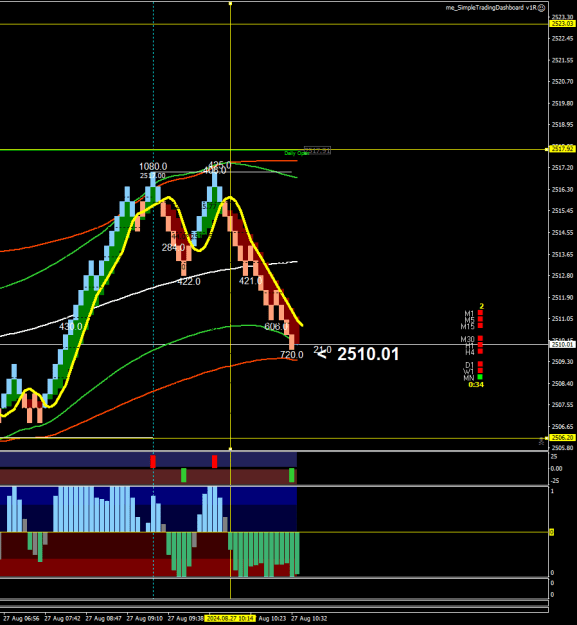Click the M1 red trend indicator square
577x625 pixels.
[480, 313]
